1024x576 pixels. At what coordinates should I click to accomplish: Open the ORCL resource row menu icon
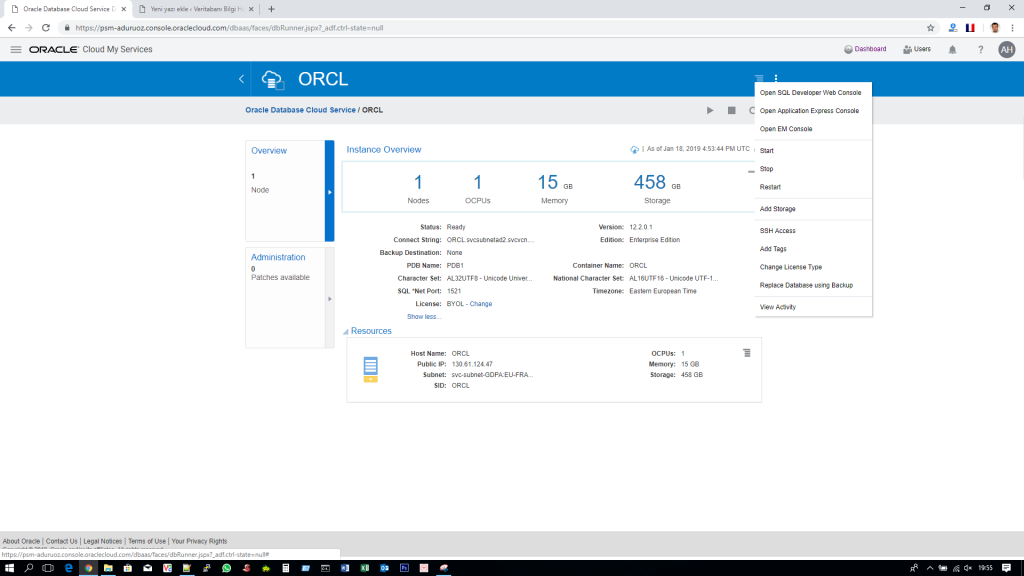pyautogui.click(x=746, y=353)
